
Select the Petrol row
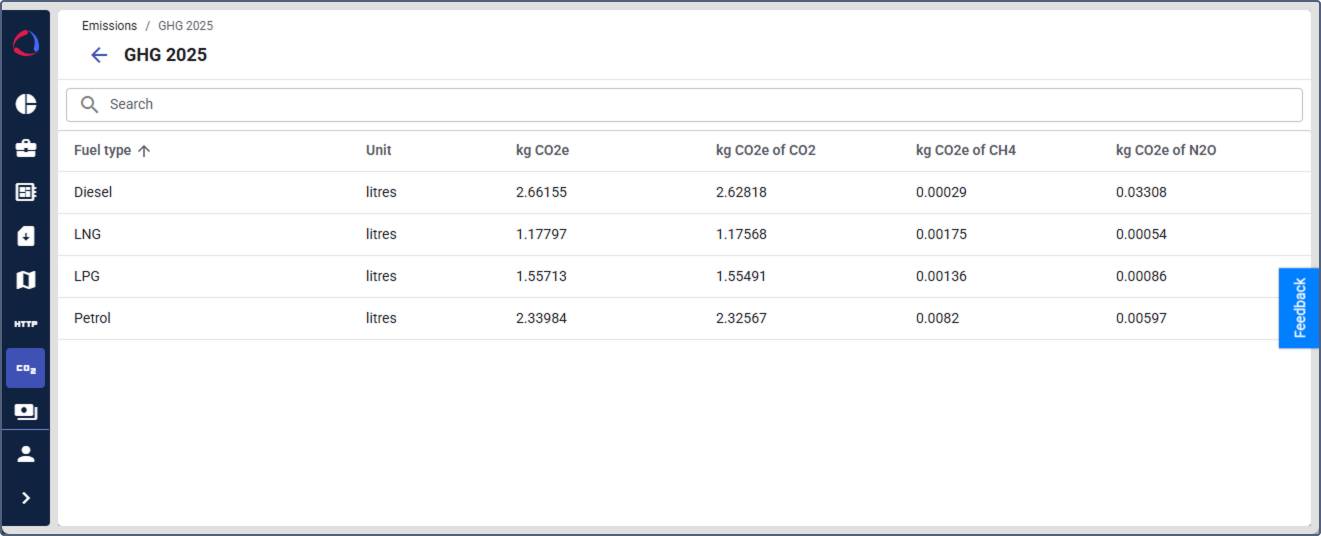pos(92,318)
